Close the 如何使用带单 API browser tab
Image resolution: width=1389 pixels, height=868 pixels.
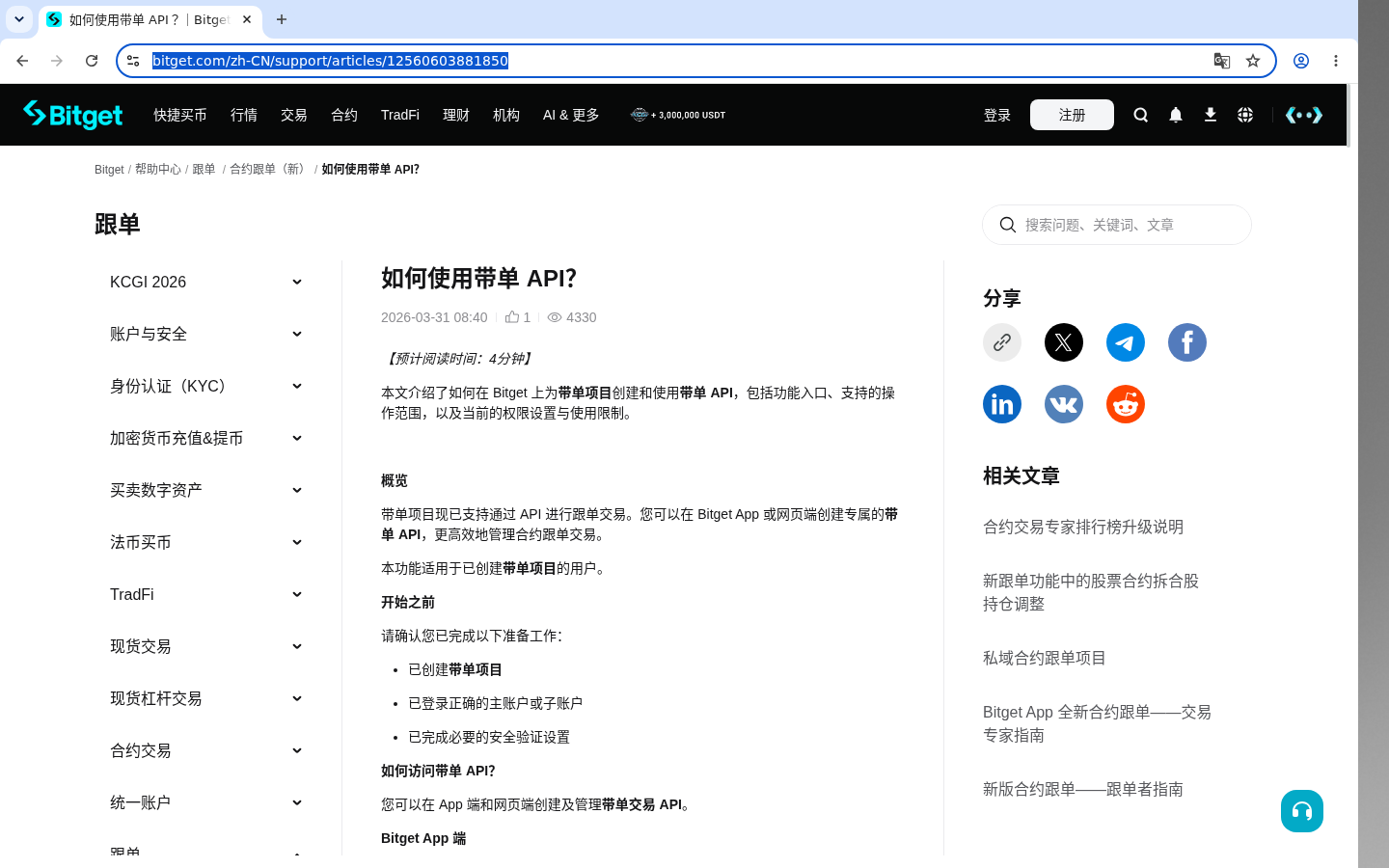(x=247, y=19)
